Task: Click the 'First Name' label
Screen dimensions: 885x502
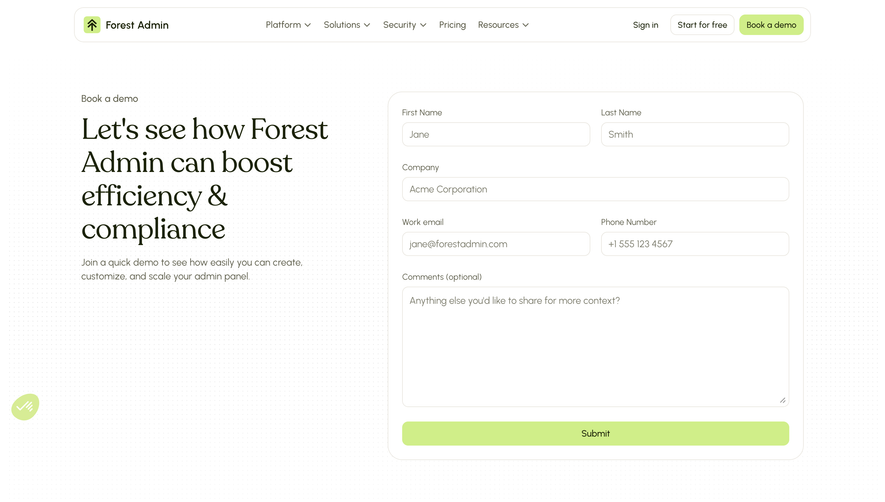Action: pos(422,112)
